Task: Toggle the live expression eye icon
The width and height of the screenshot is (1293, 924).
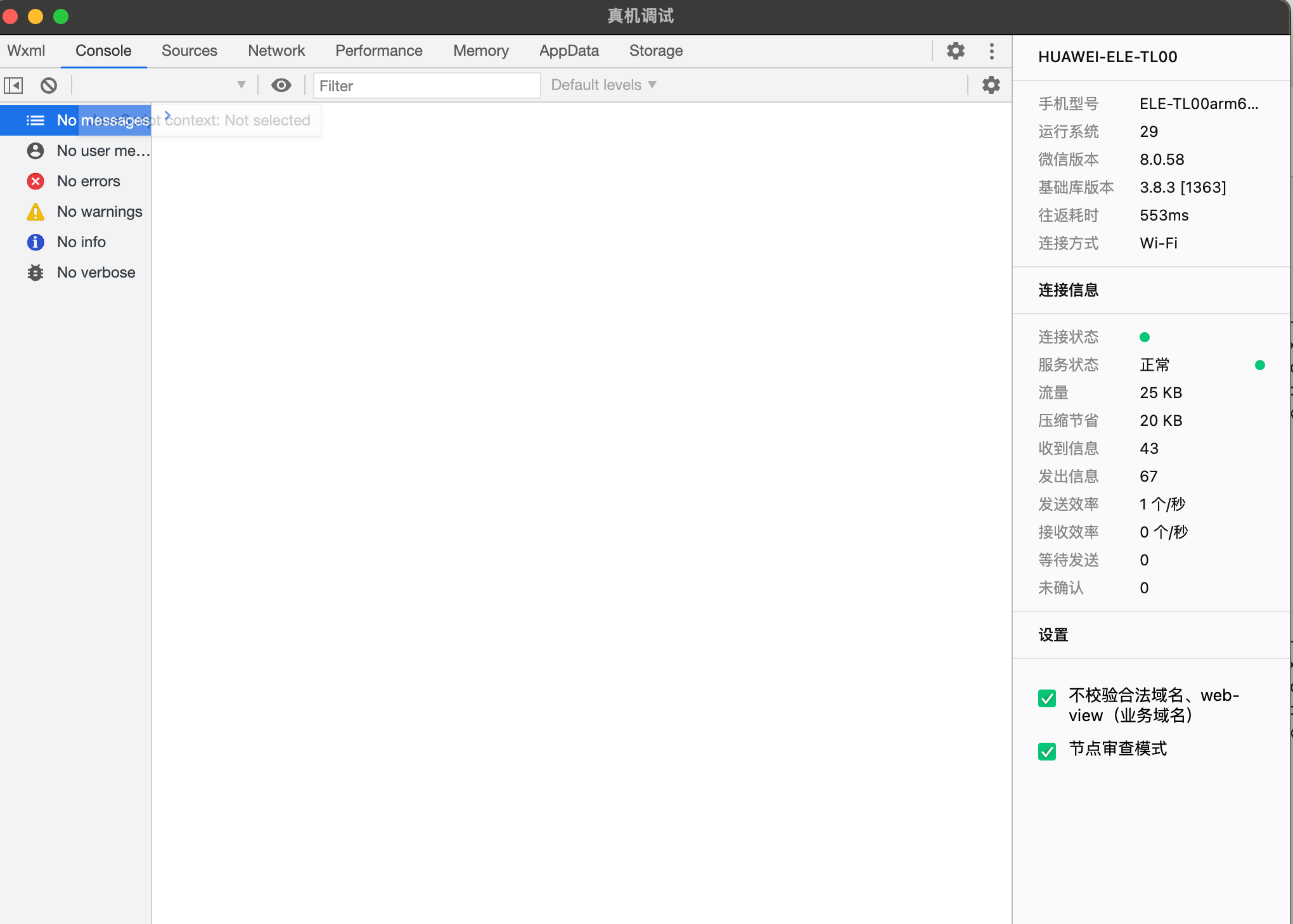Action: [x=281, y=85]
